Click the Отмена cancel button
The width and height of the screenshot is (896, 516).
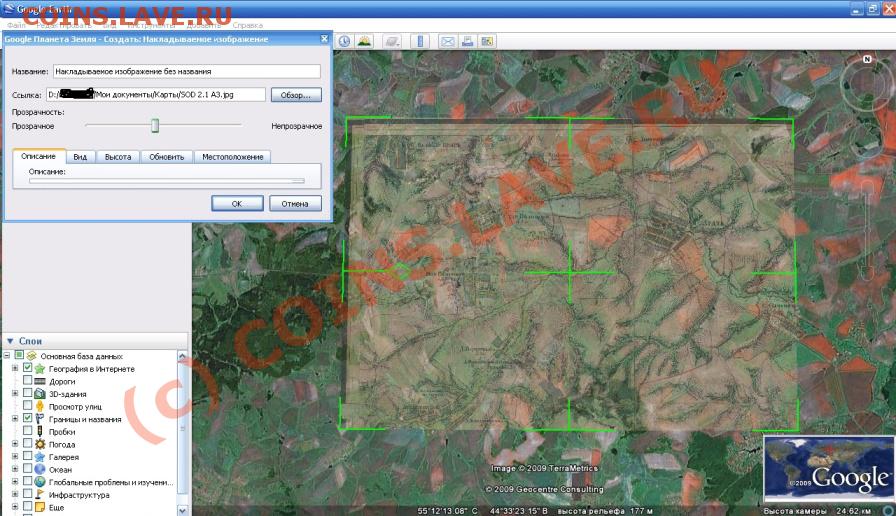(294, 203)
